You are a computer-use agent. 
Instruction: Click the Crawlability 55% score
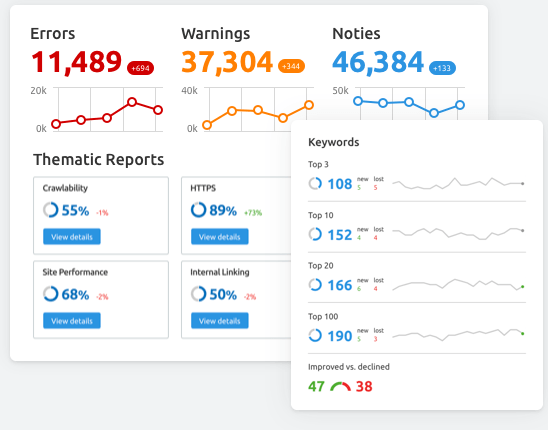[x=75, y=210]
